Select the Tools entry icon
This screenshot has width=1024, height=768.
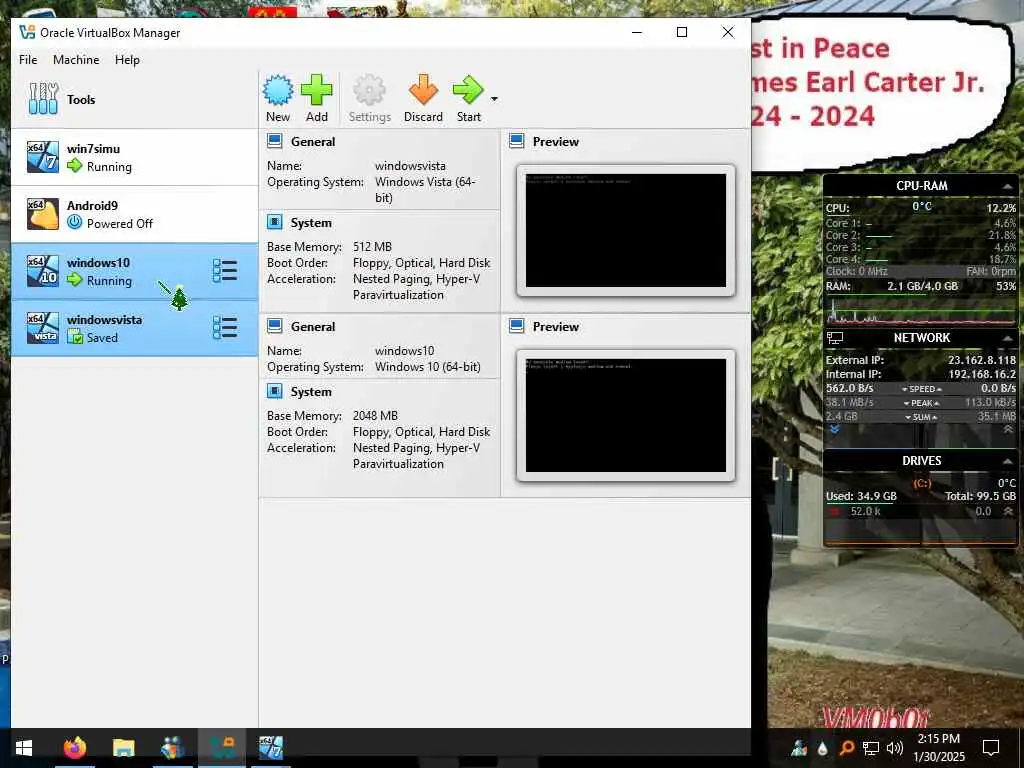[43, 99]
